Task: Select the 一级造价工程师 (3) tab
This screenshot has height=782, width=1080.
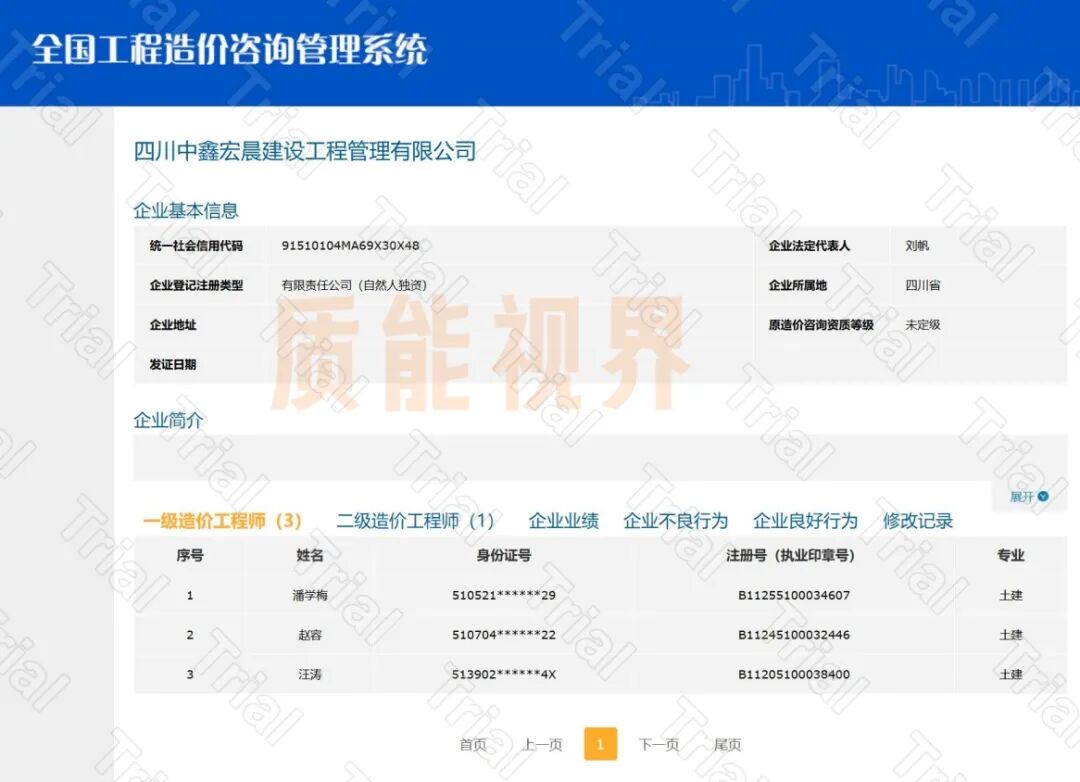Action: (221, 521)
